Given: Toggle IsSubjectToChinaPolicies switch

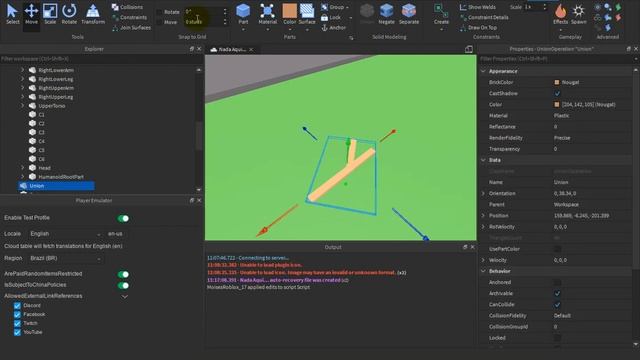Looking at the screenshot, I should tap(123, 285).
